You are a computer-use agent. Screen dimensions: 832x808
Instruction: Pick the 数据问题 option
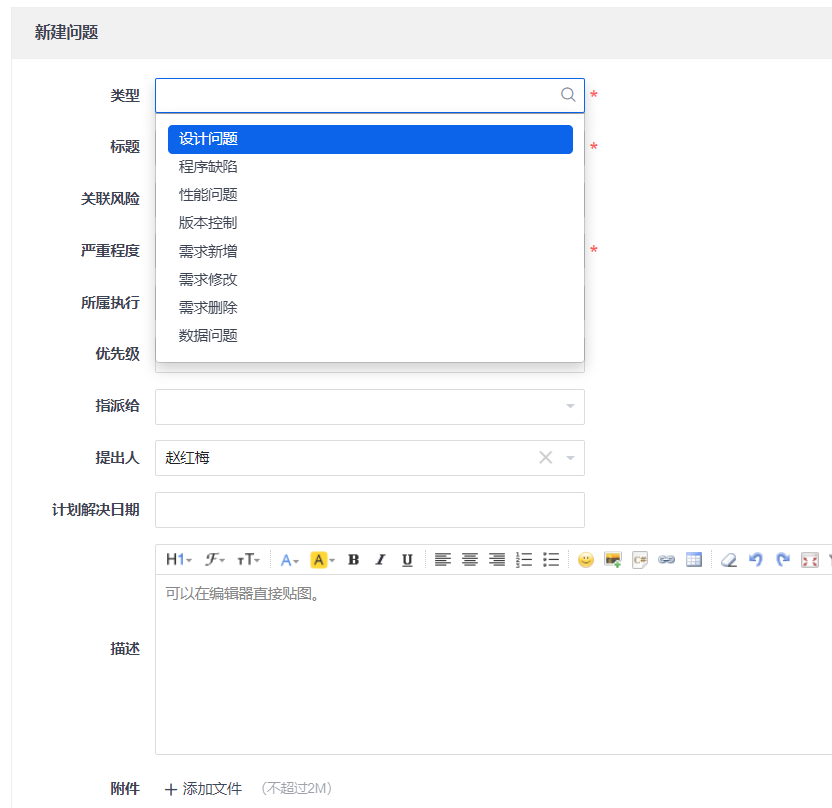[x=208, y=335]
